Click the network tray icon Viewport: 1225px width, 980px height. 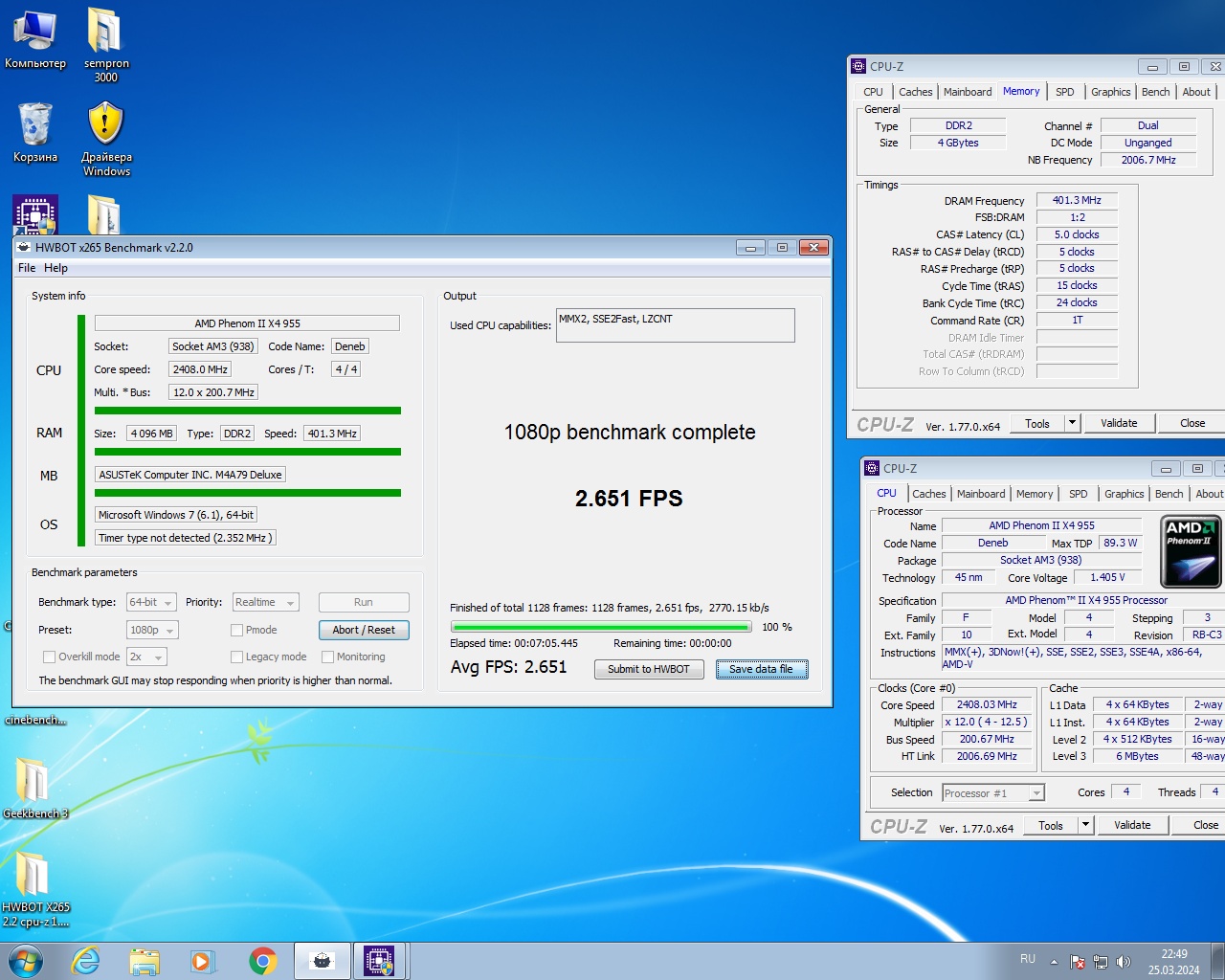coord(1101,962)
